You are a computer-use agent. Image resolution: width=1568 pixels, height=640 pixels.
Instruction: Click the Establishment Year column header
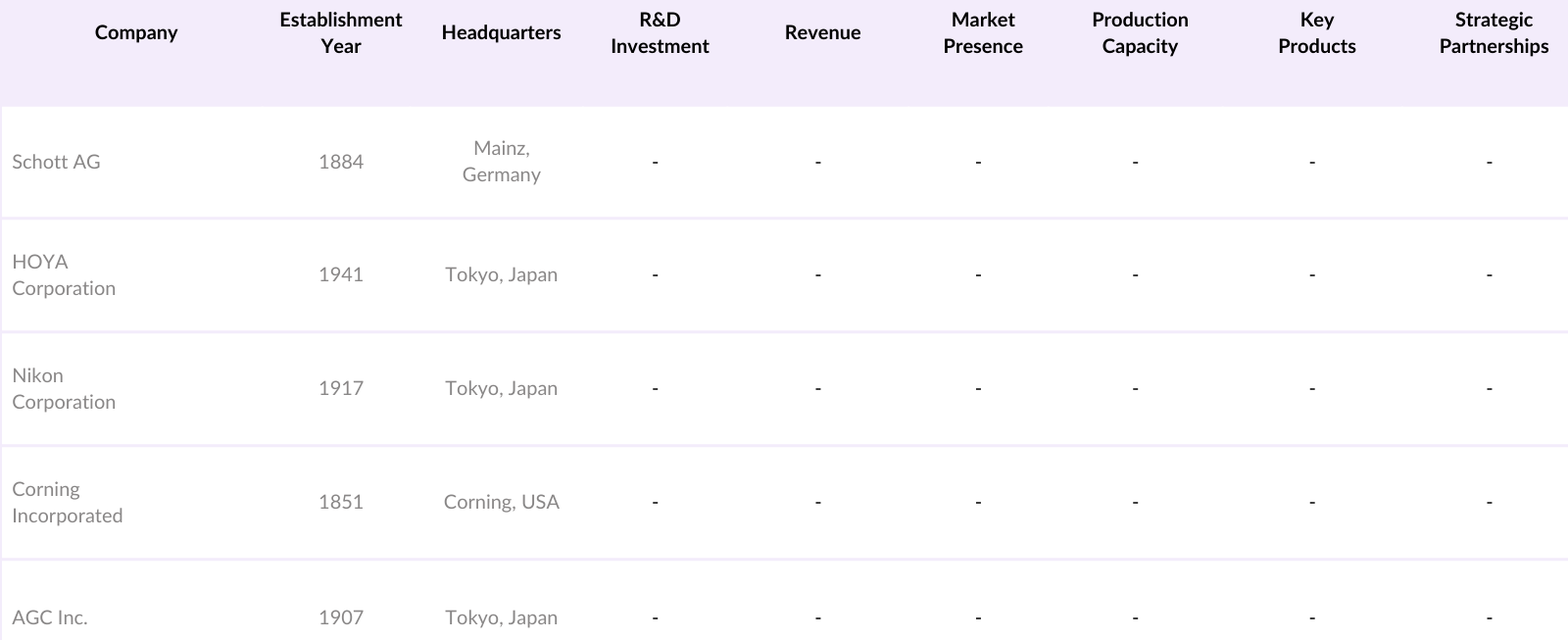pos(341,32)
